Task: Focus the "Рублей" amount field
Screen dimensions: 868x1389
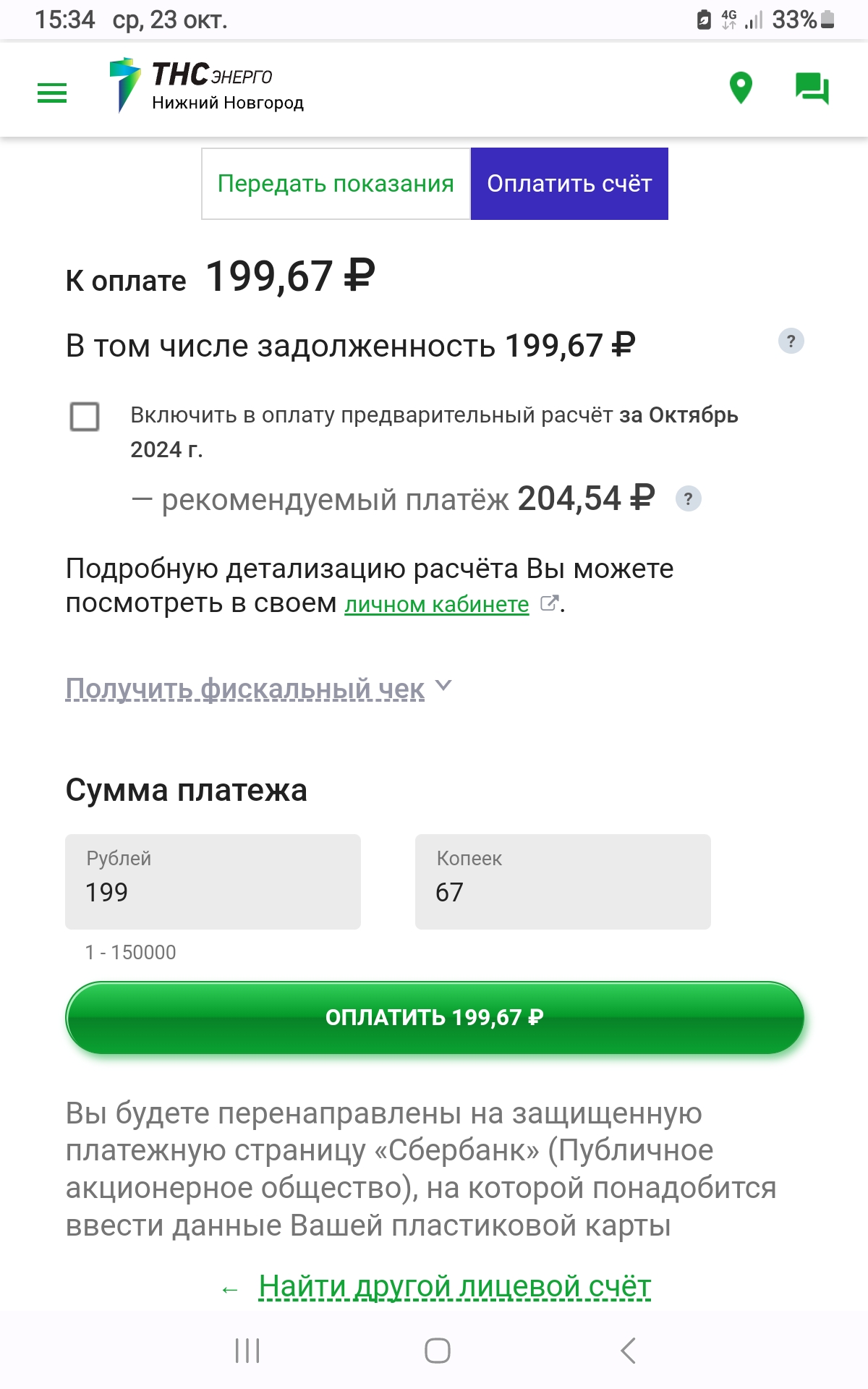Action: pyautogui.click(x=213, y=882)
